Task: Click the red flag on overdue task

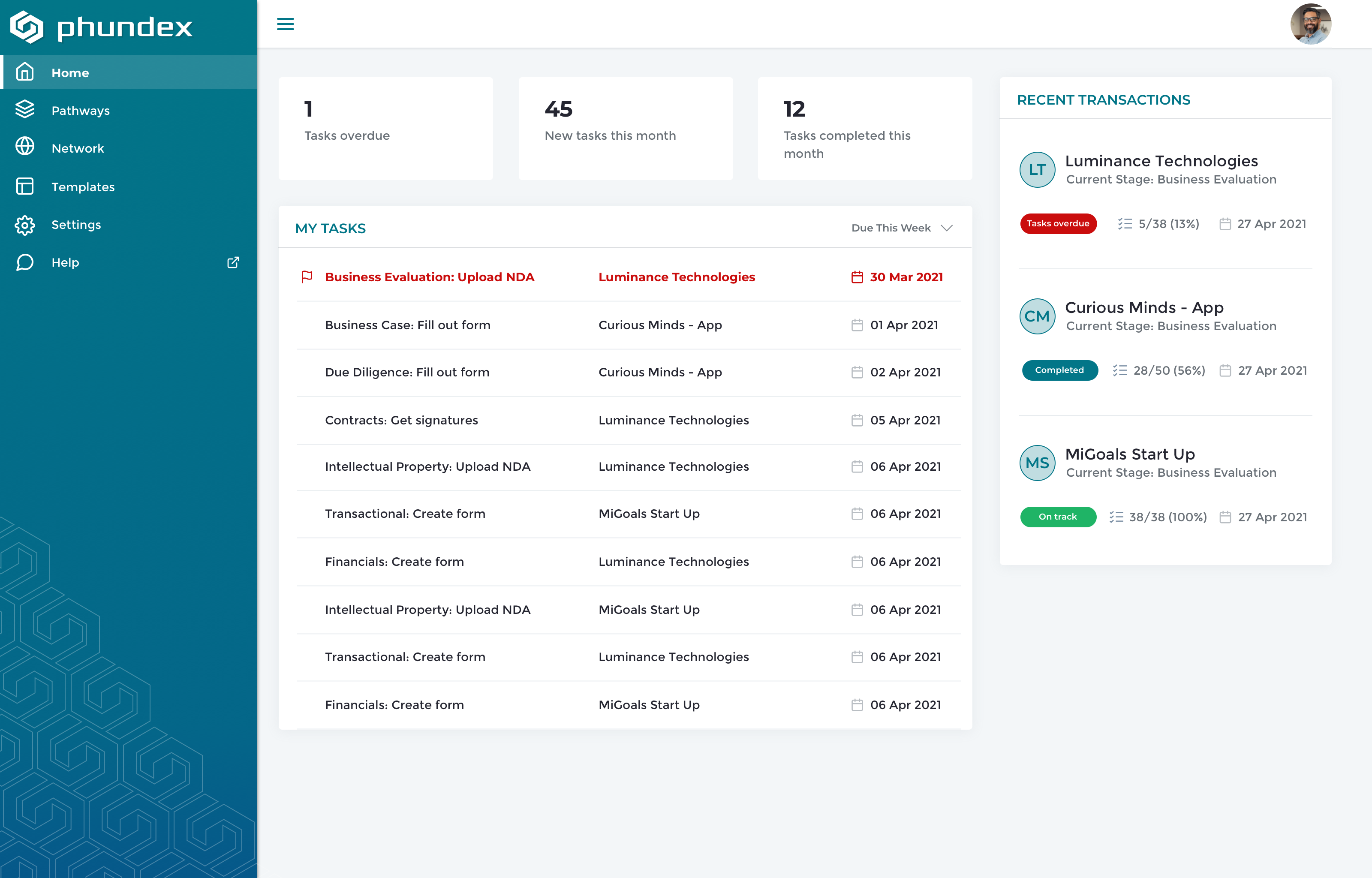Action: click(x=307, y=277)
